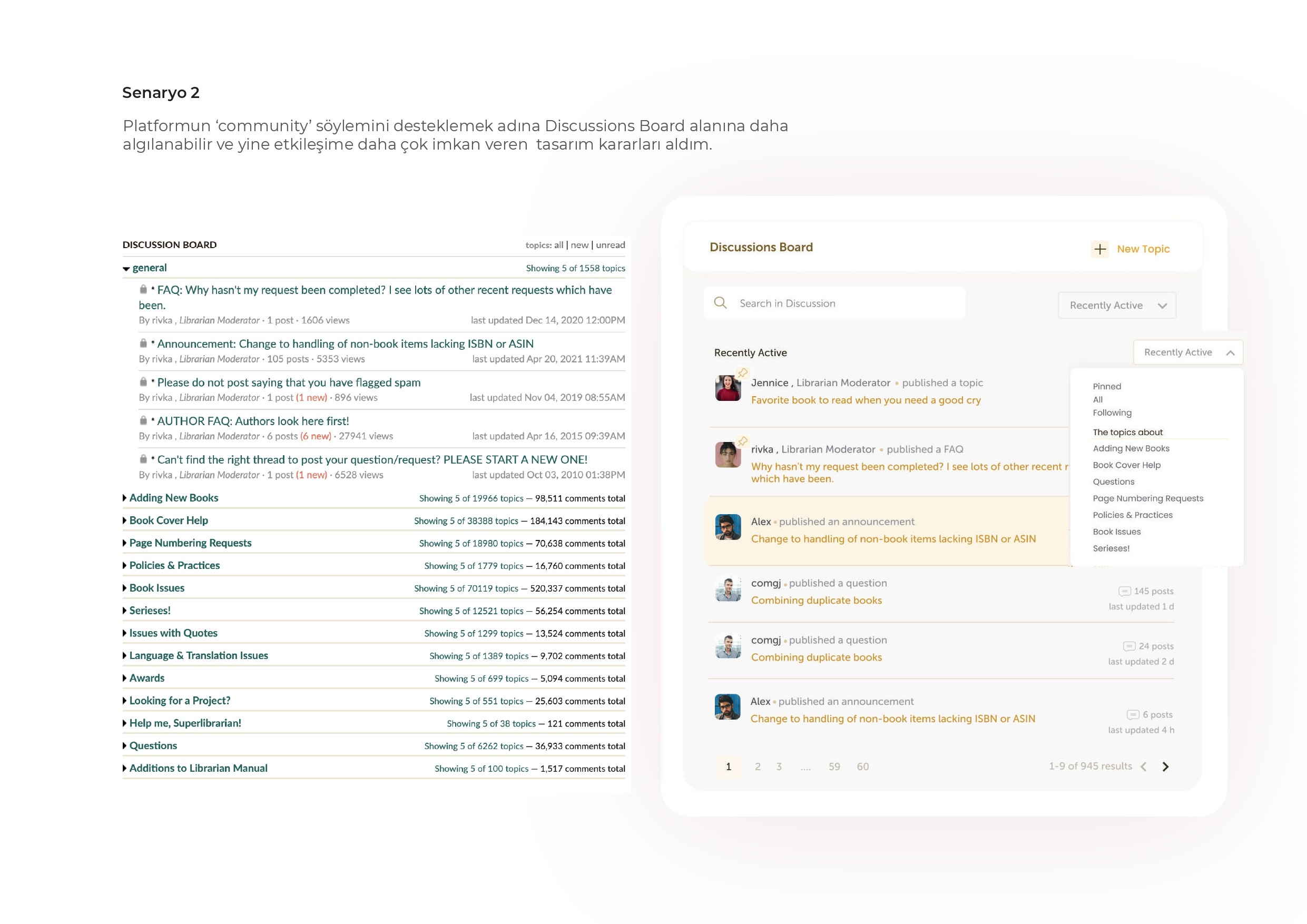Choose Following in the filter menu
This screenshot has height=924, width=1307.
coord(1112,413)
